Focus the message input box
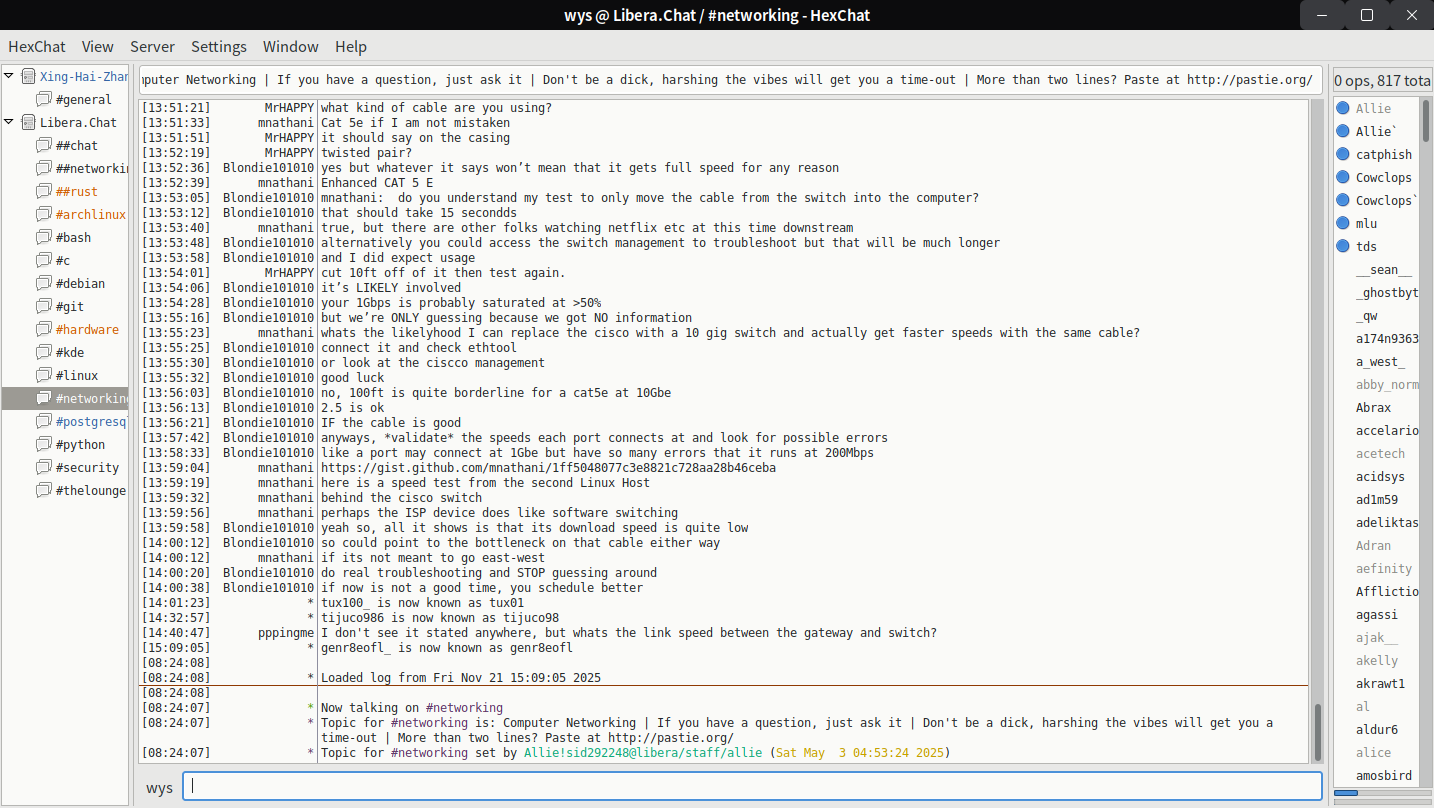 pyautogui.click(x=752, y=787)
